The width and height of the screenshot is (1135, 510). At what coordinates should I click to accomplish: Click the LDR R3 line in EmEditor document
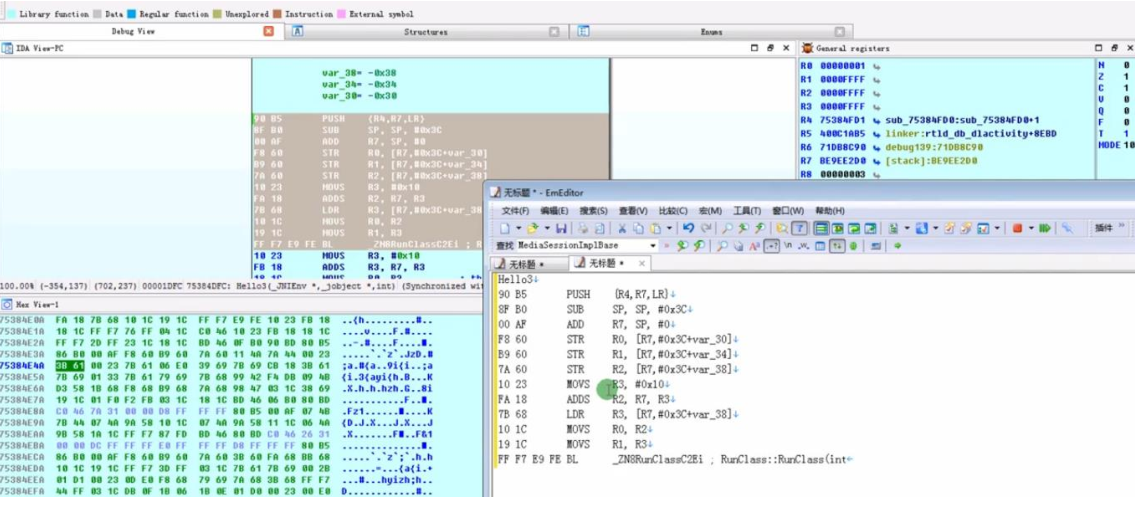coord(617,415)
